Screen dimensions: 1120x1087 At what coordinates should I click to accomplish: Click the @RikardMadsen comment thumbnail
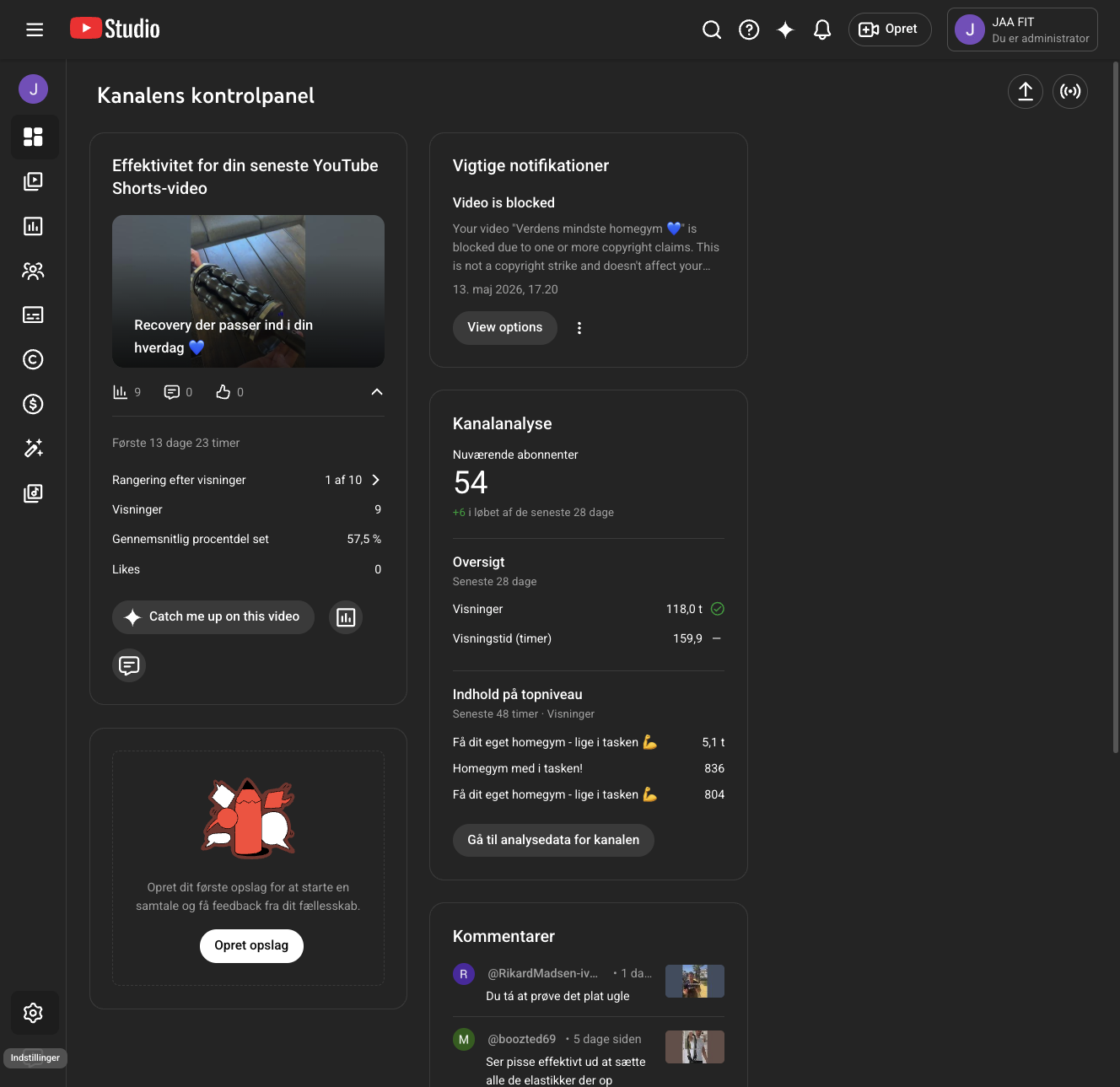(x=695, y=981)
